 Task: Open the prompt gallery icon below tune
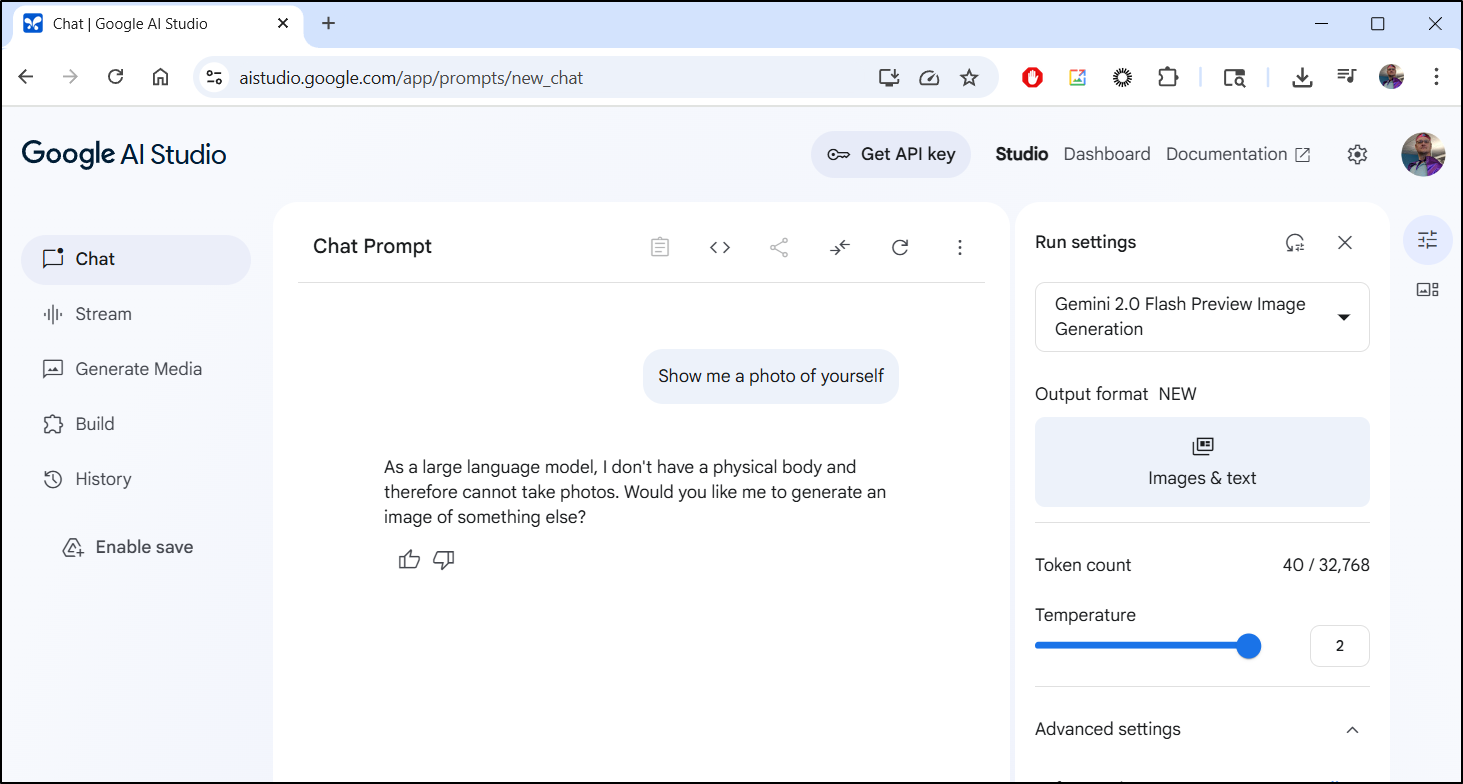click(x=1428, y=290)
